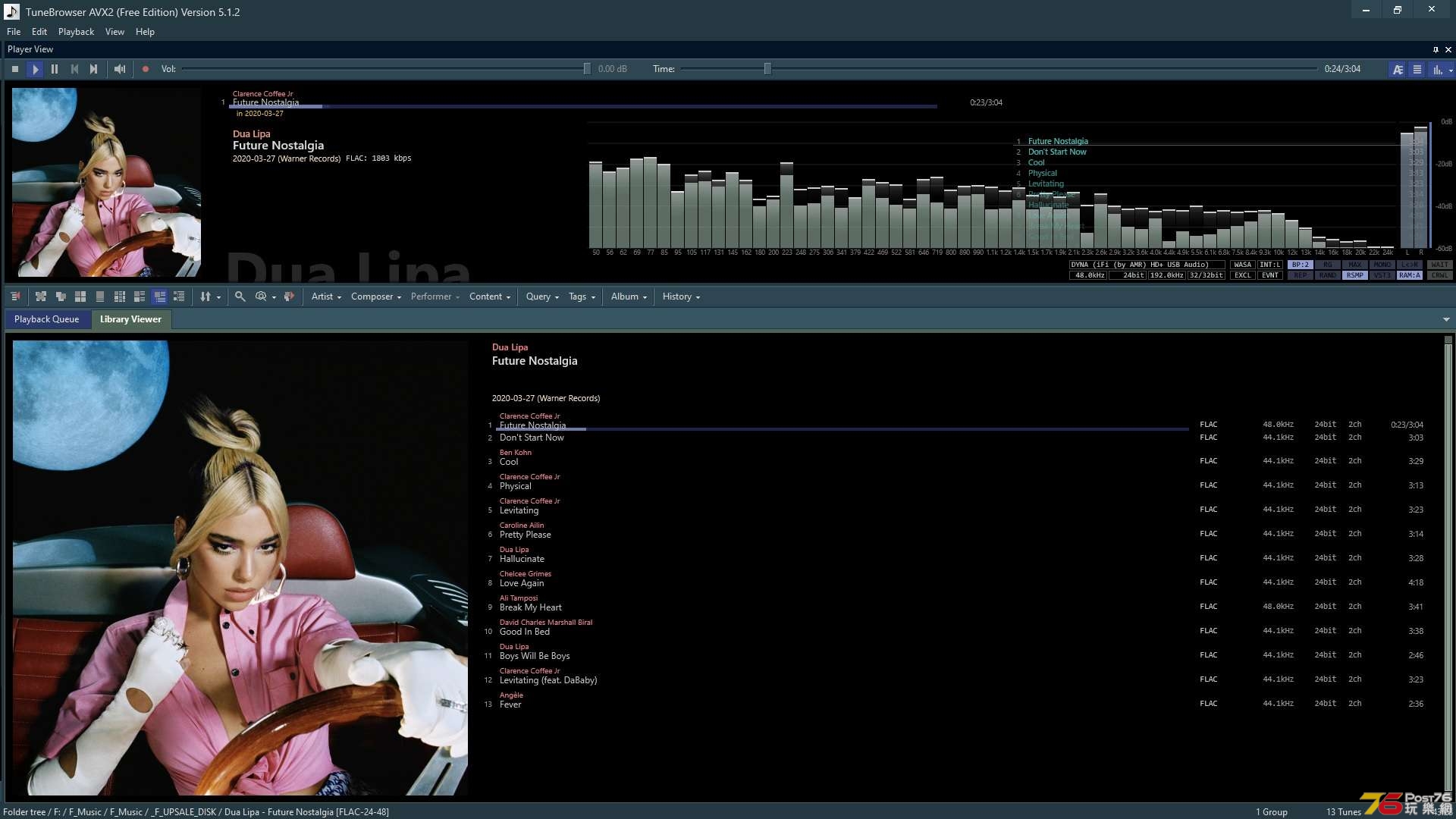Click the red record dot icon
The width and height of the screenshot is (1456, 819).
[146, 69]
